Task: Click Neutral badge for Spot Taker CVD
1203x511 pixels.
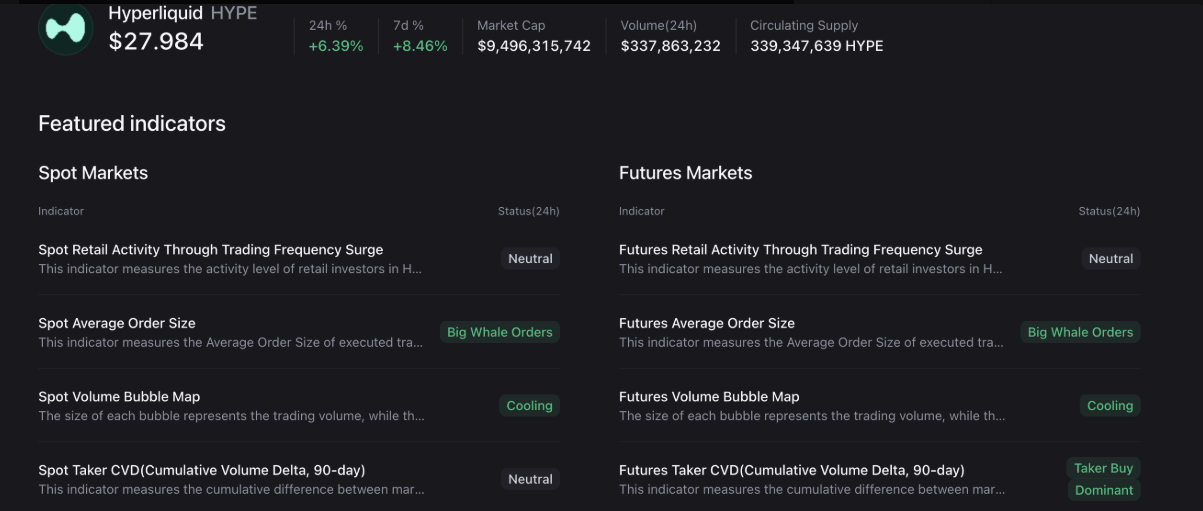Action: pos(530,479)
